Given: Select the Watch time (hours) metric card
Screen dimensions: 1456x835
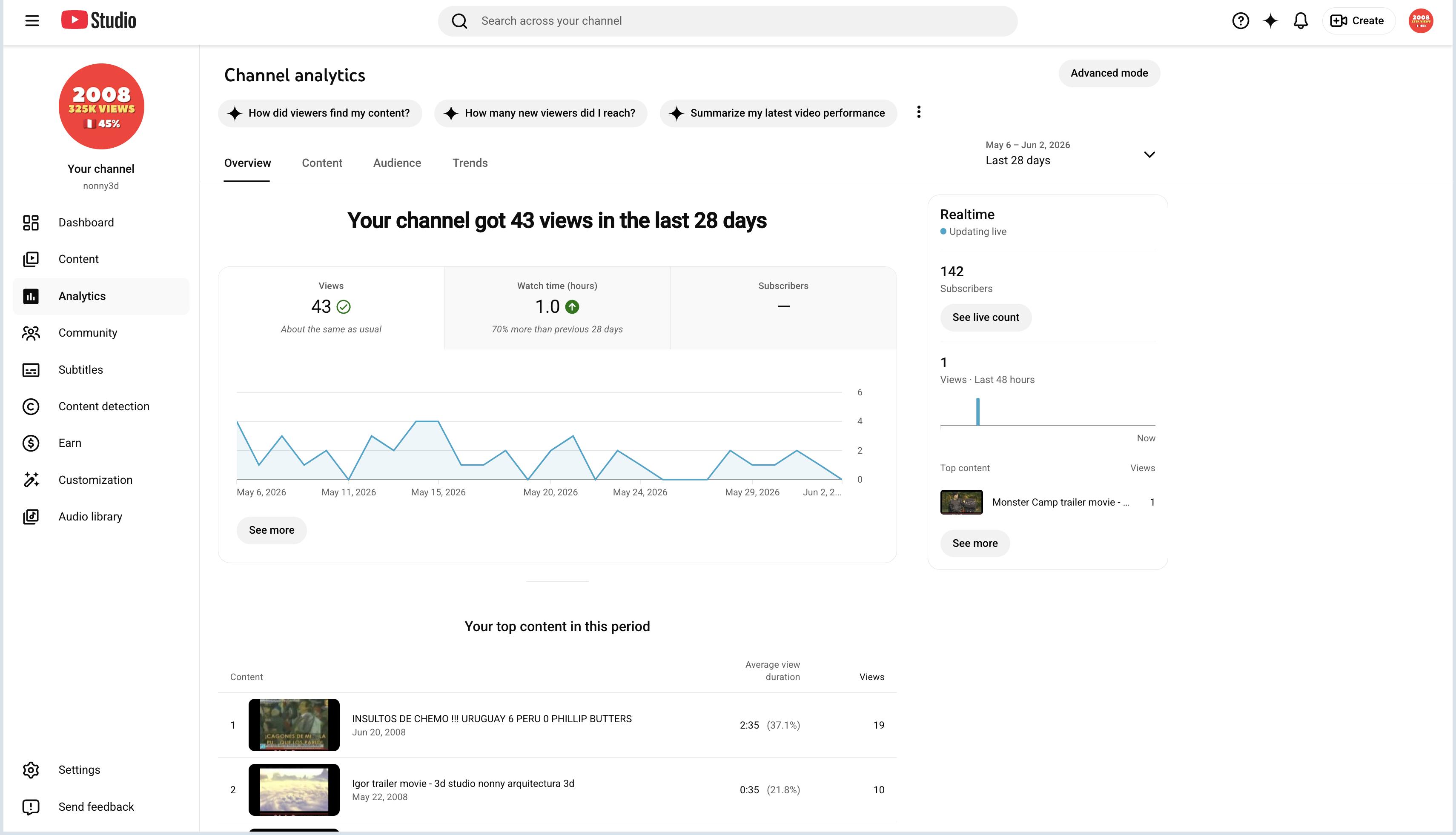Looking at the screenshot, I should (x=557, y=308).
